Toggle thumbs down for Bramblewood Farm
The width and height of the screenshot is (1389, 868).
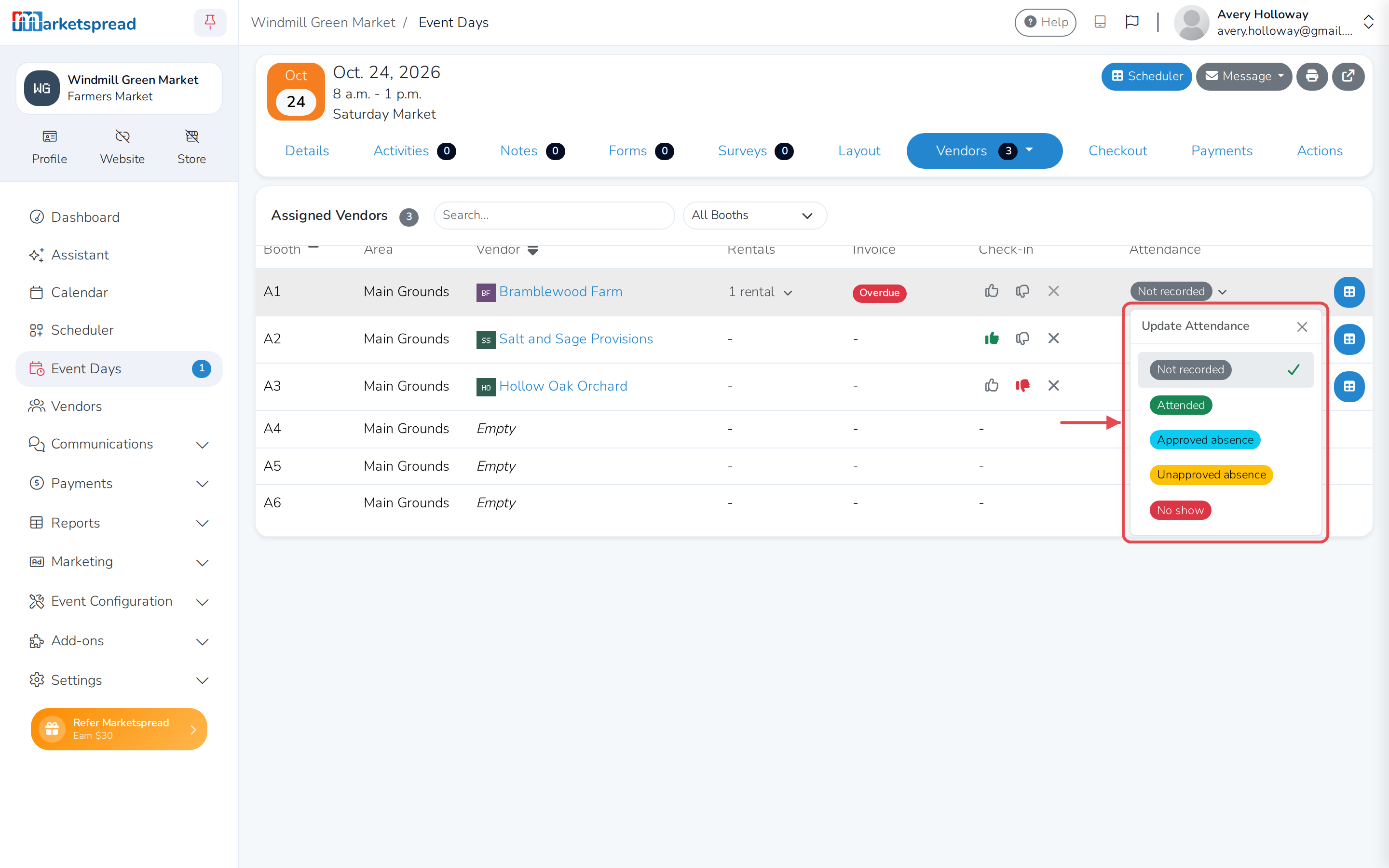click(x=1022, y=291)
